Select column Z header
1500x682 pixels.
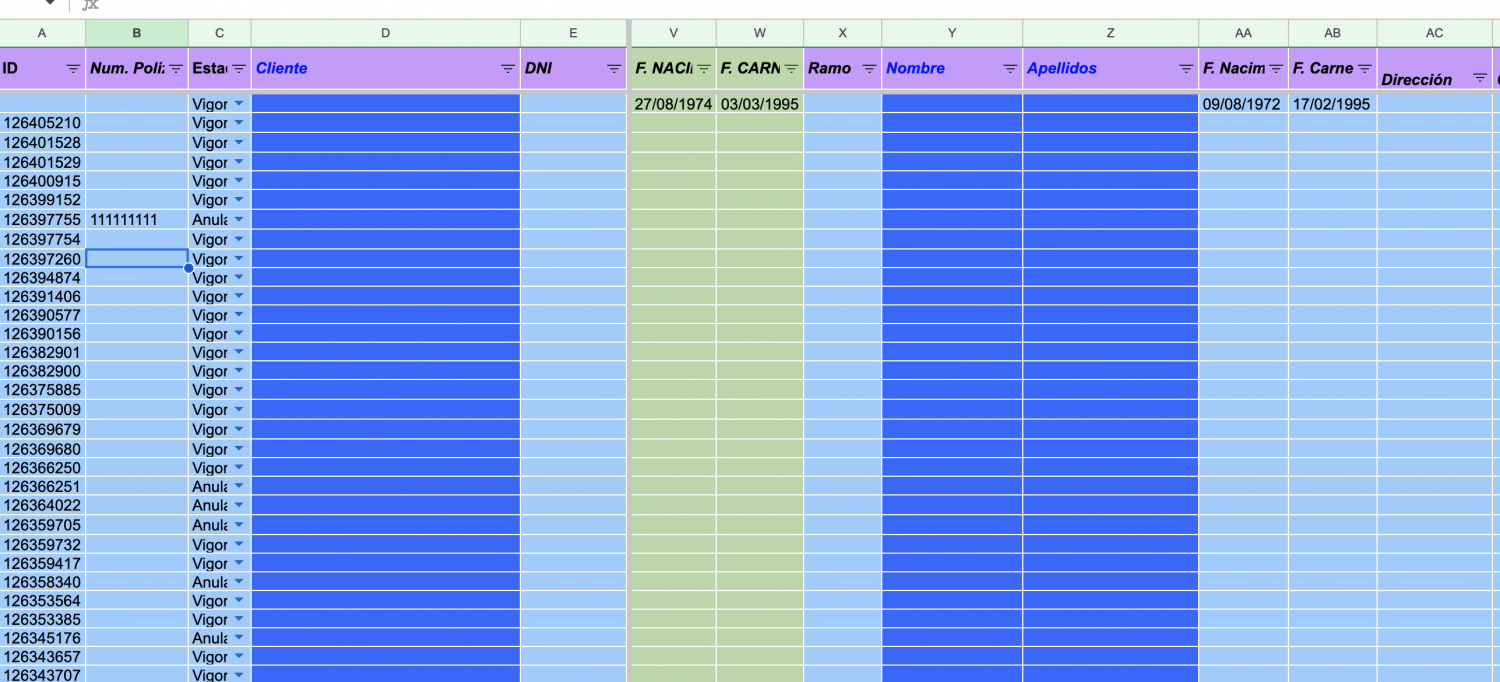coord(1111,33)
